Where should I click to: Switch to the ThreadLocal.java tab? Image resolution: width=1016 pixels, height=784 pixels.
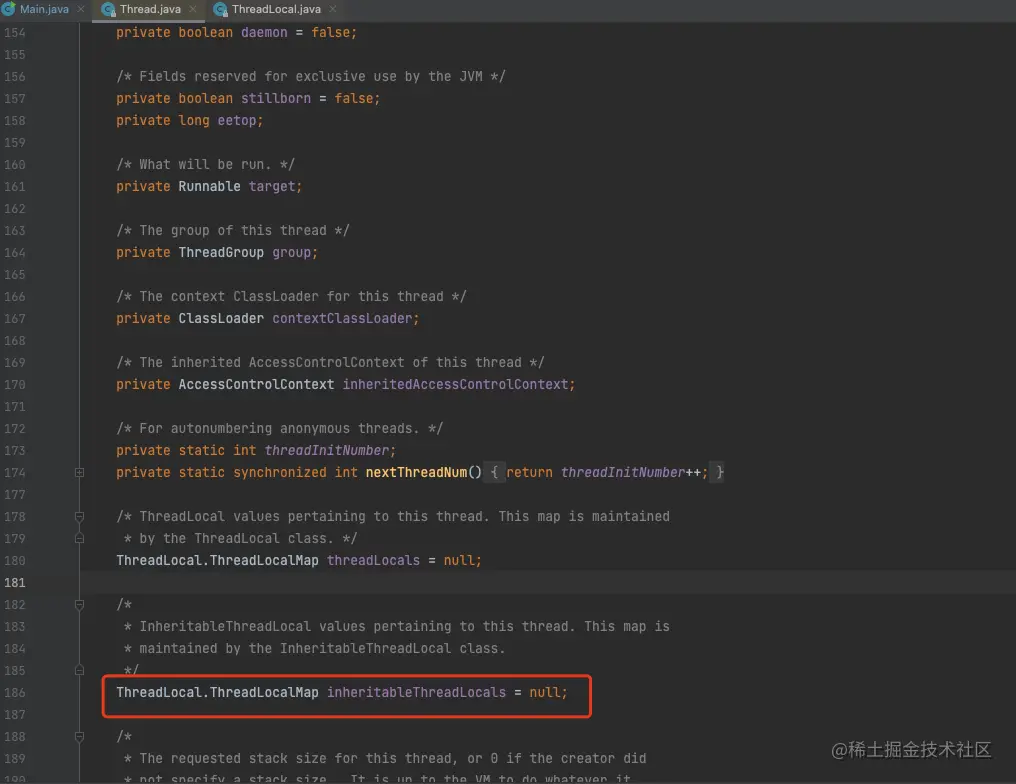tap(276, 9)
